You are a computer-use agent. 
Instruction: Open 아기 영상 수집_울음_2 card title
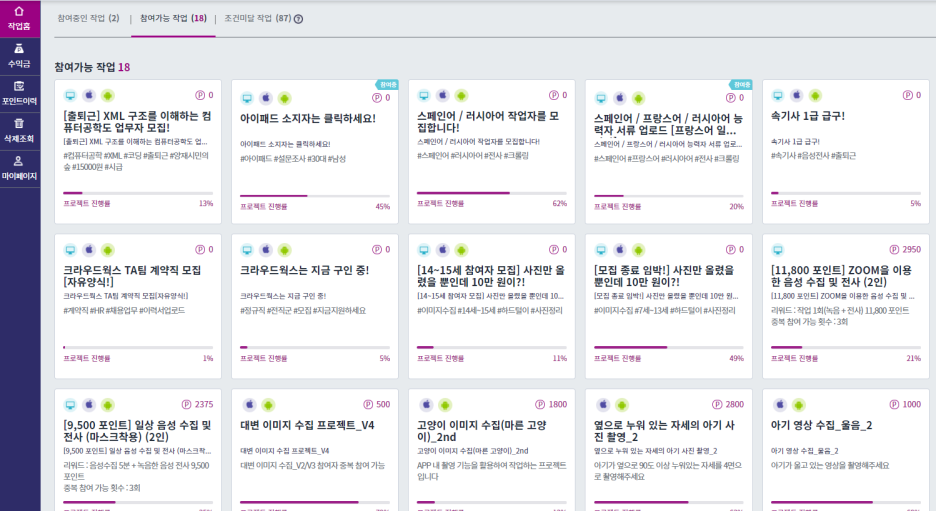pyautogui.click(x=821, y=425)
